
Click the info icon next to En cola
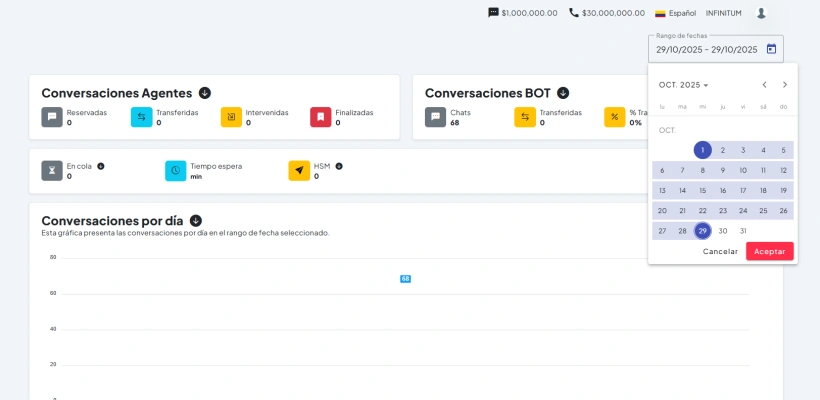101,166
